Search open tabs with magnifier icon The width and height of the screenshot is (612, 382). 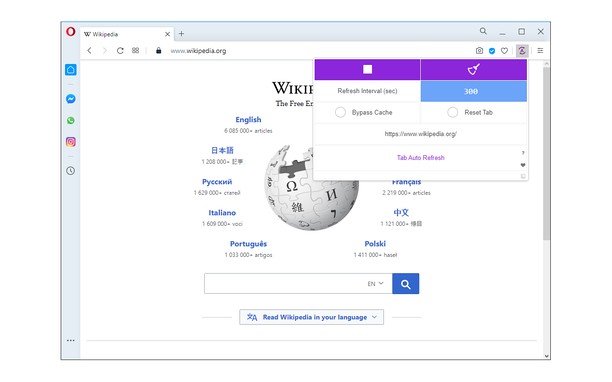(x=483, y=31)
